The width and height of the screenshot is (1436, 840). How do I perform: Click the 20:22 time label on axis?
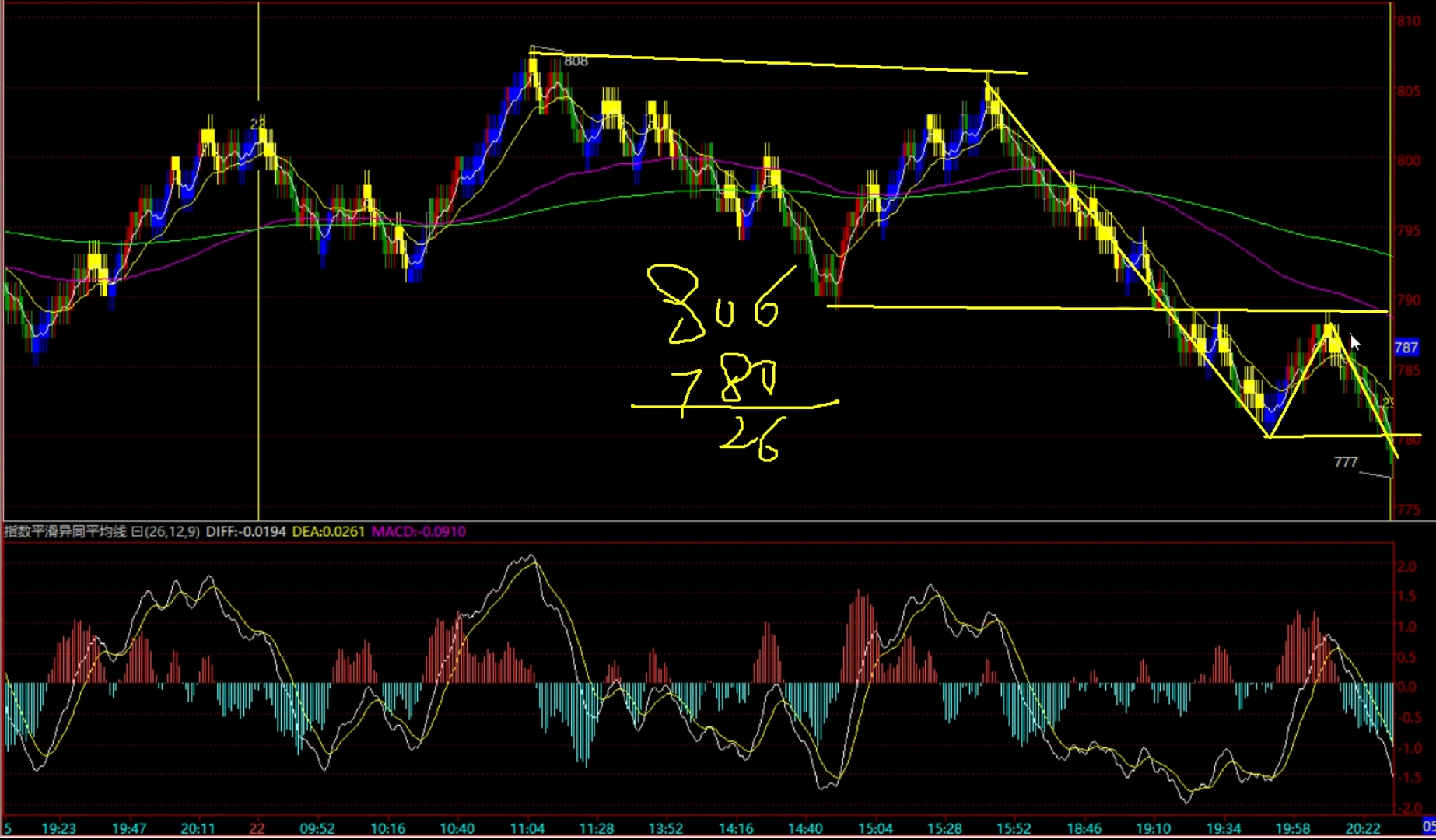tap(1363, 828)
